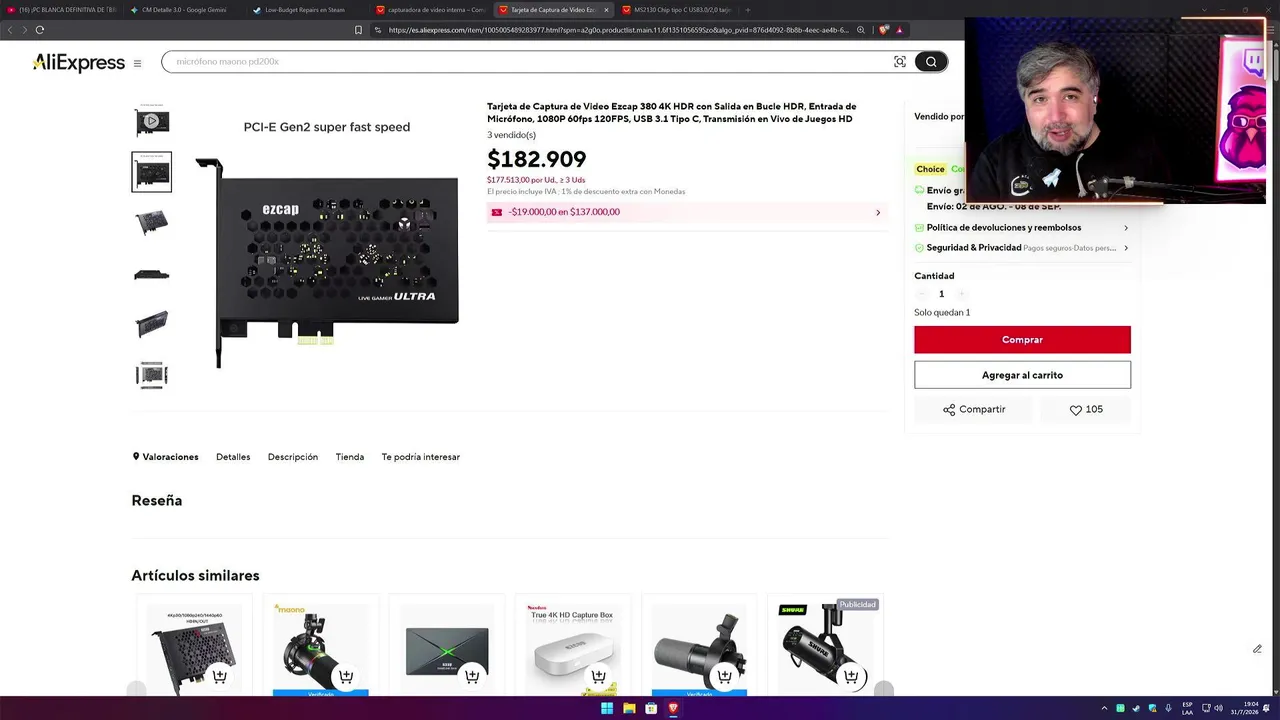Select the side-profile card thumbnail
1280x720 pixels.
[x=152, y=274]
